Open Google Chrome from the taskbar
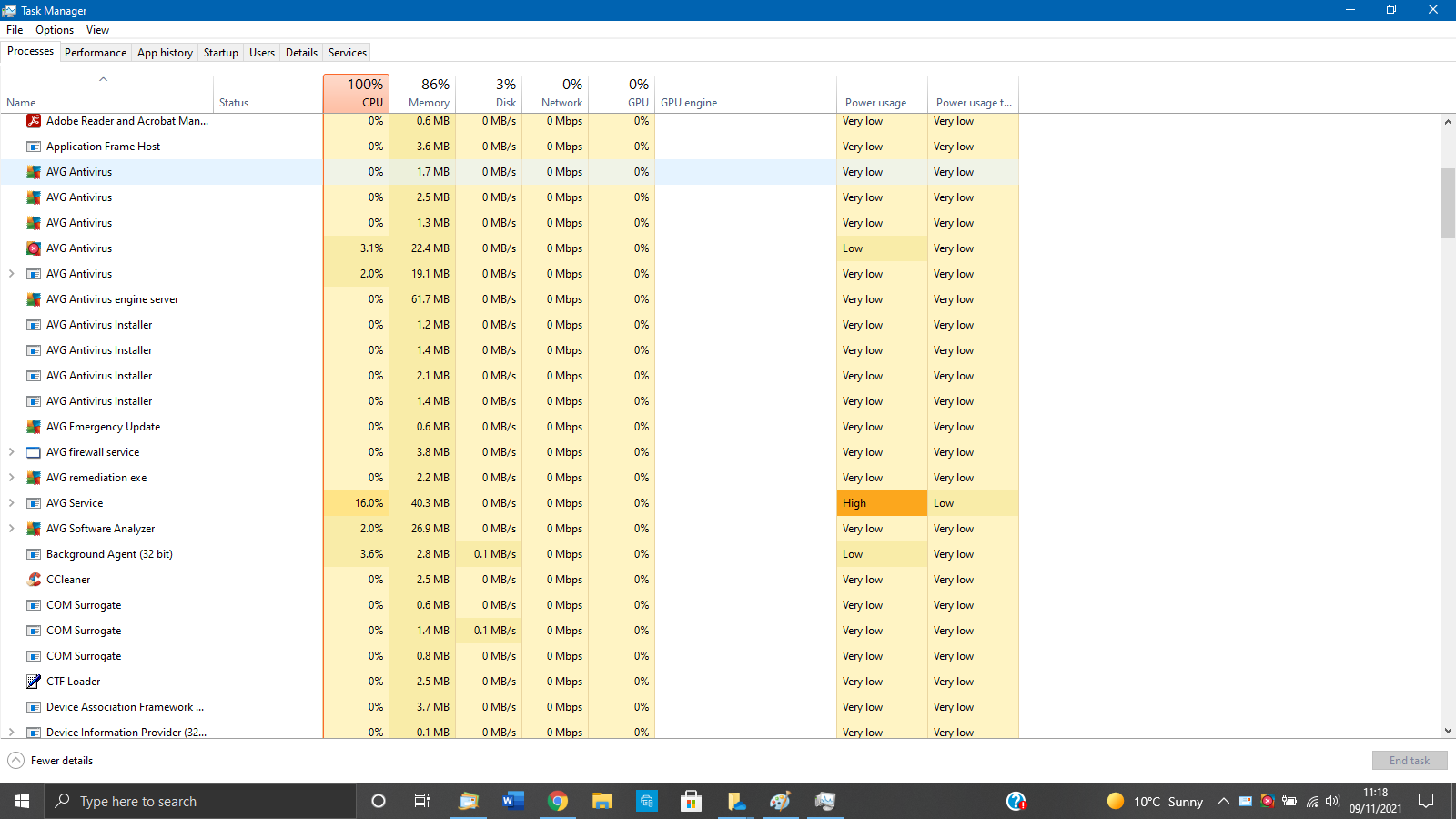 [x=558, y=801]
